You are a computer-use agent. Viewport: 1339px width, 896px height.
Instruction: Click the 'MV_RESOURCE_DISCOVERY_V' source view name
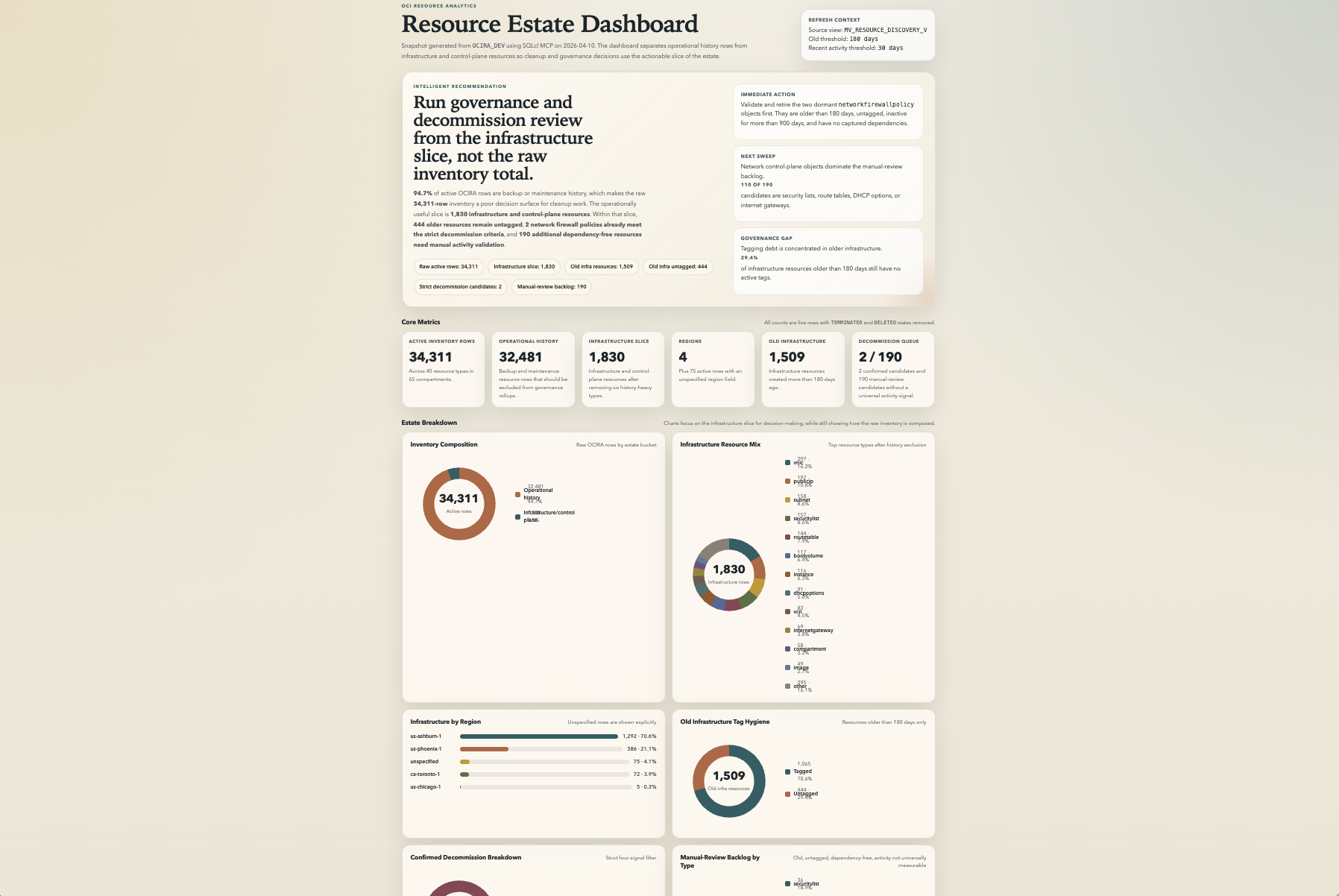coord(886,31)
